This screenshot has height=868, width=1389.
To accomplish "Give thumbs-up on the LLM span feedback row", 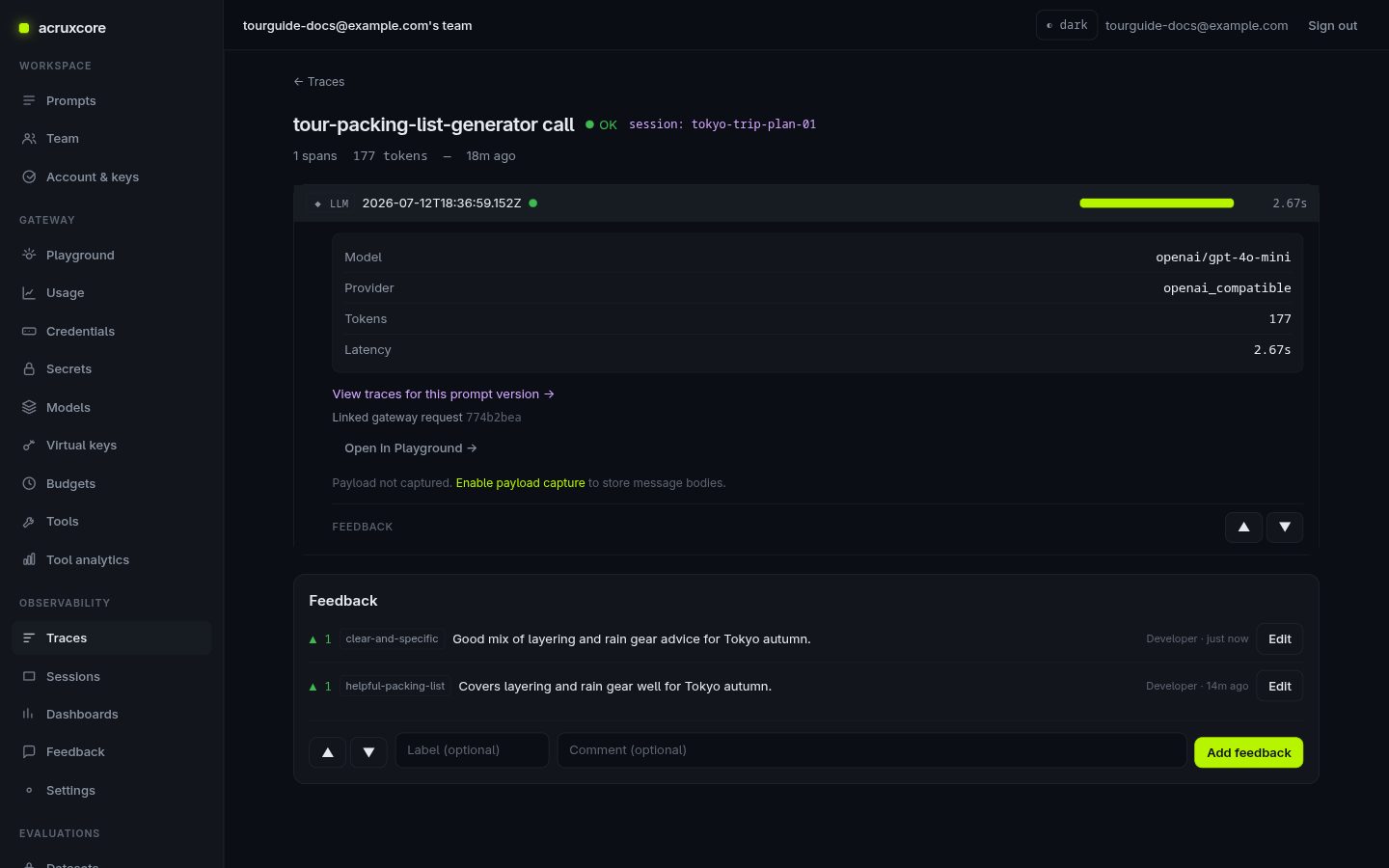I will 1243,527.
